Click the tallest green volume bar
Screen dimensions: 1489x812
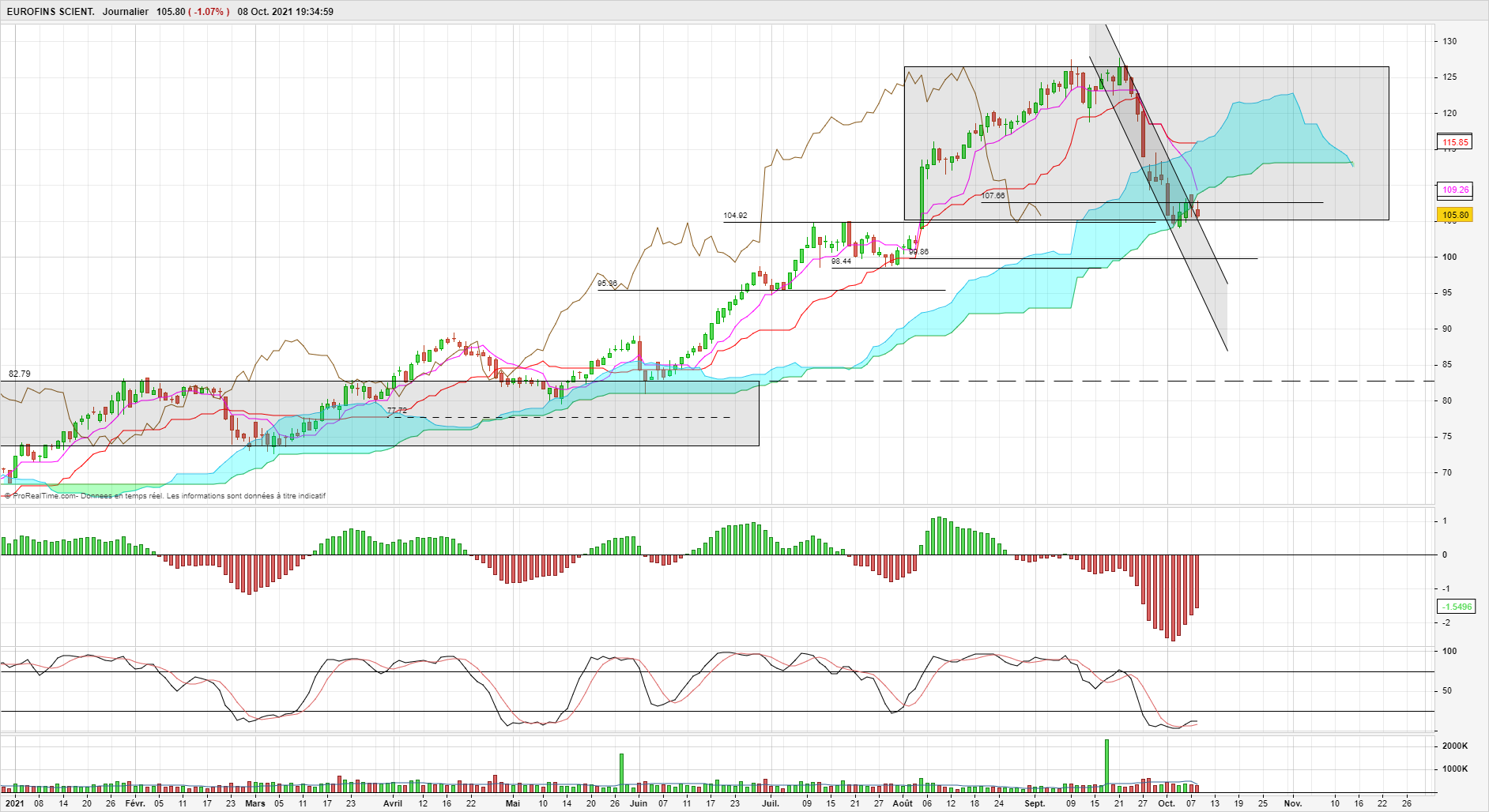[1106, 765]
